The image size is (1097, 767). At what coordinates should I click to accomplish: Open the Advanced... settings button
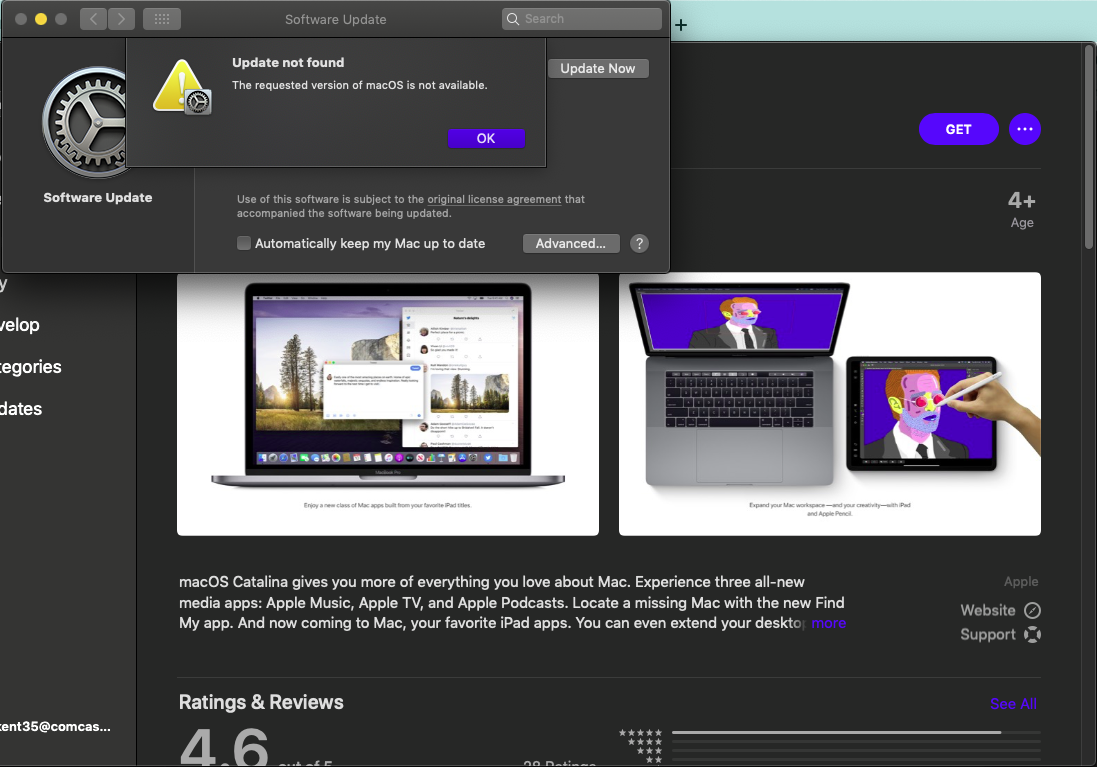pyautogui.click(x=571, y=244)
